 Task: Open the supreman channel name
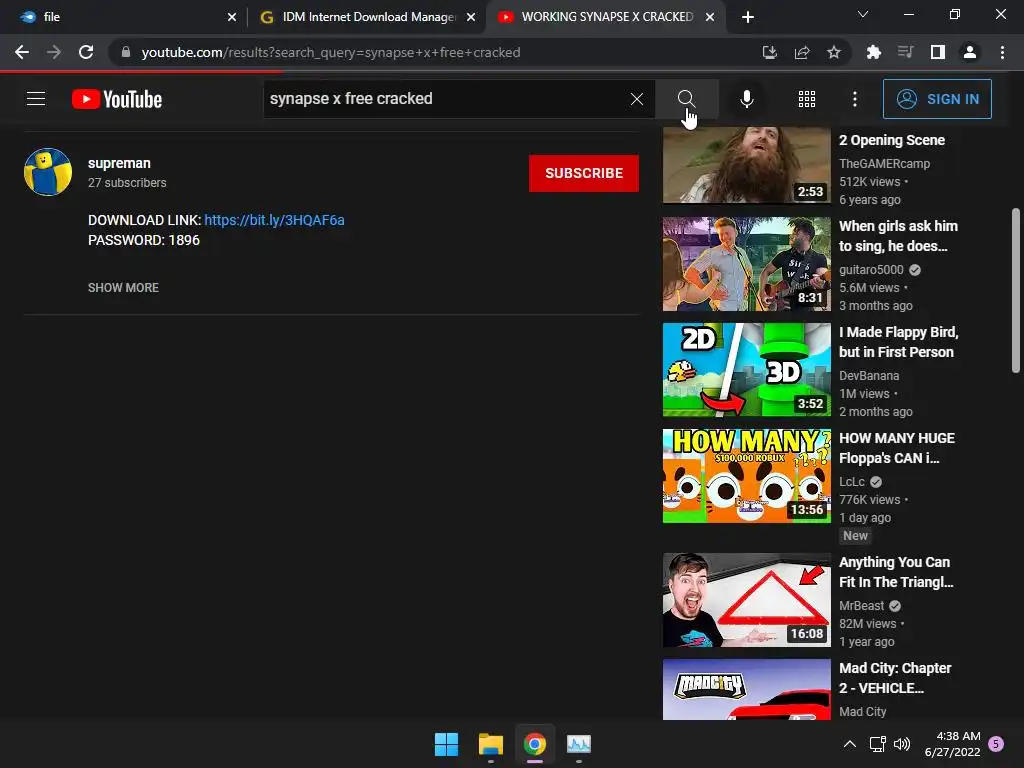(120, 163)
